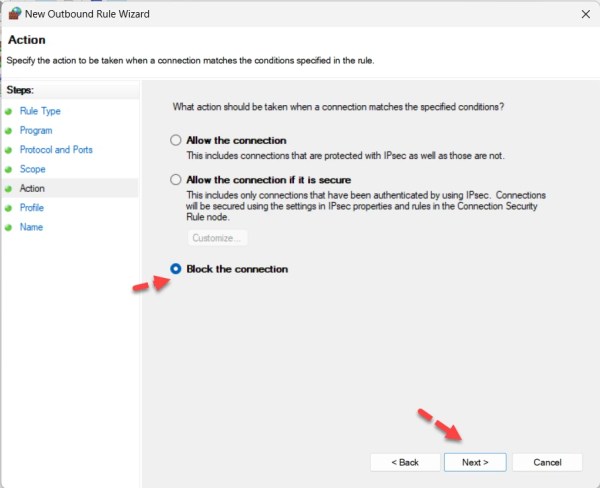Go to the Rule Type step

[x=40, y=111]
